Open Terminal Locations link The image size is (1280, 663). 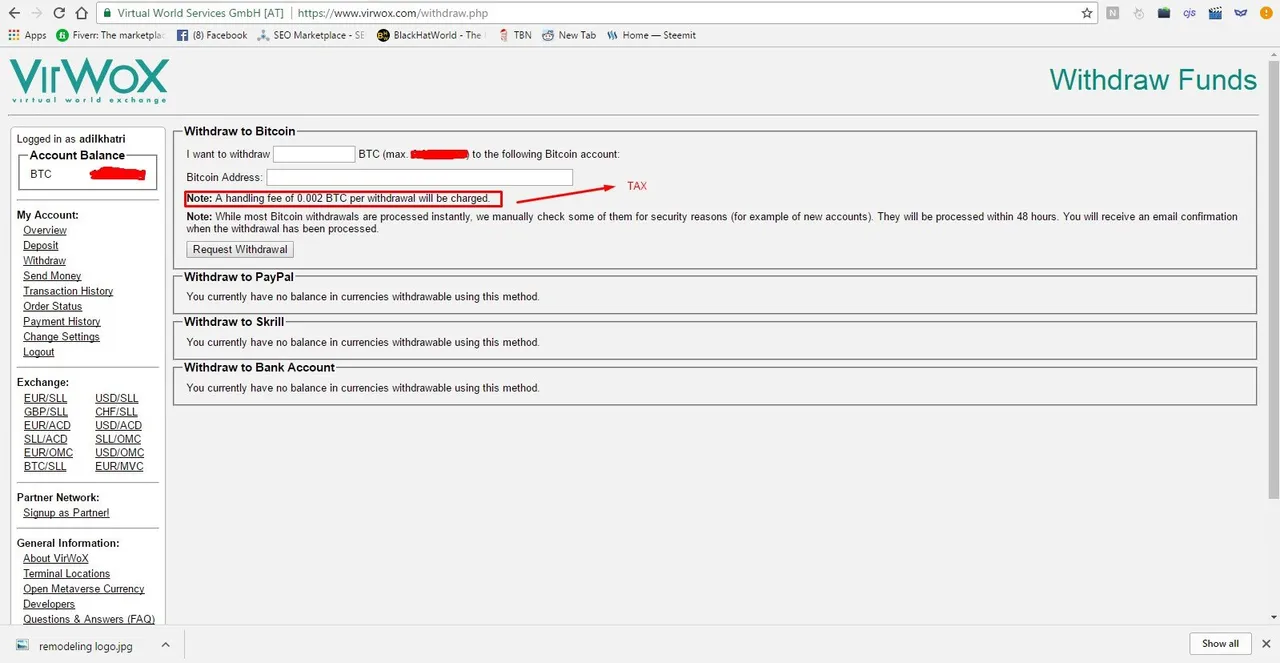coord(67,573)
